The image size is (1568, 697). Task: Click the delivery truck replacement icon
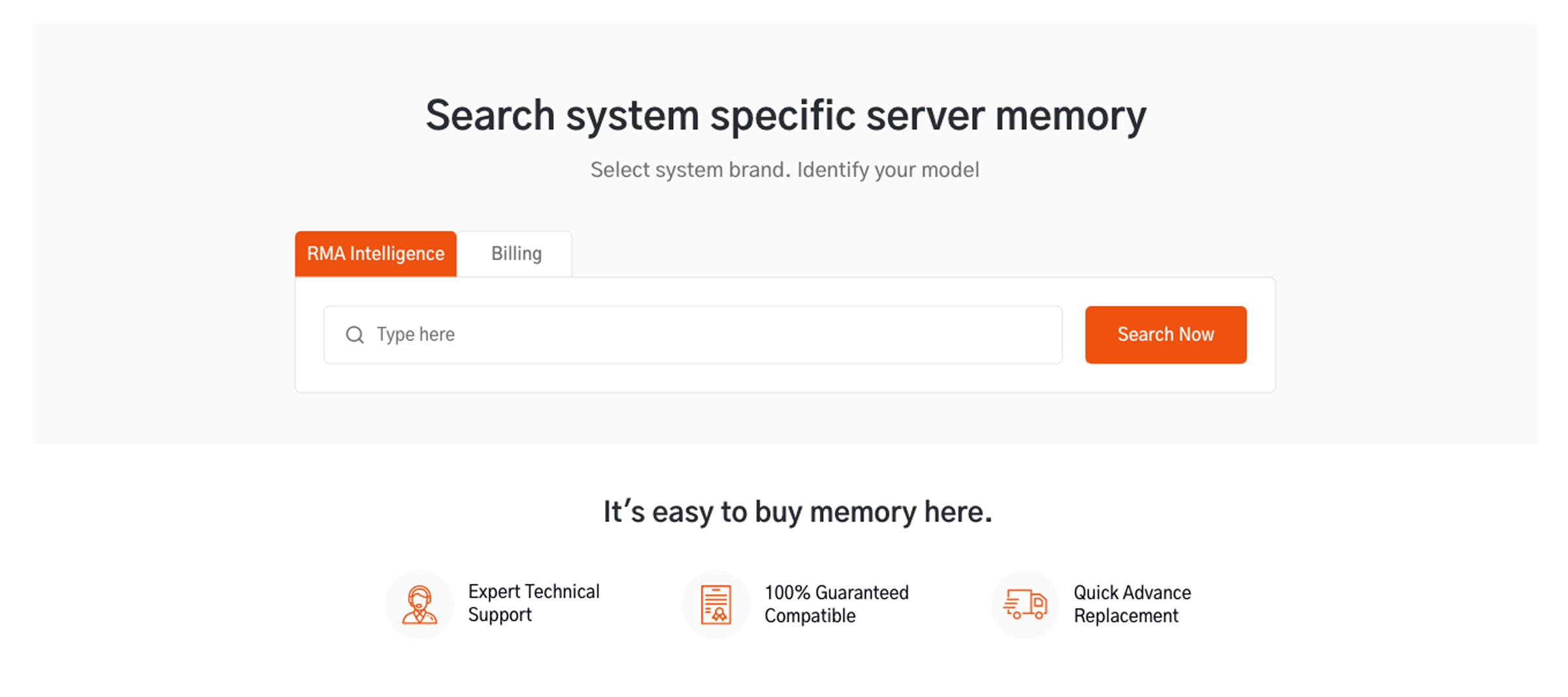(1024, 604)
